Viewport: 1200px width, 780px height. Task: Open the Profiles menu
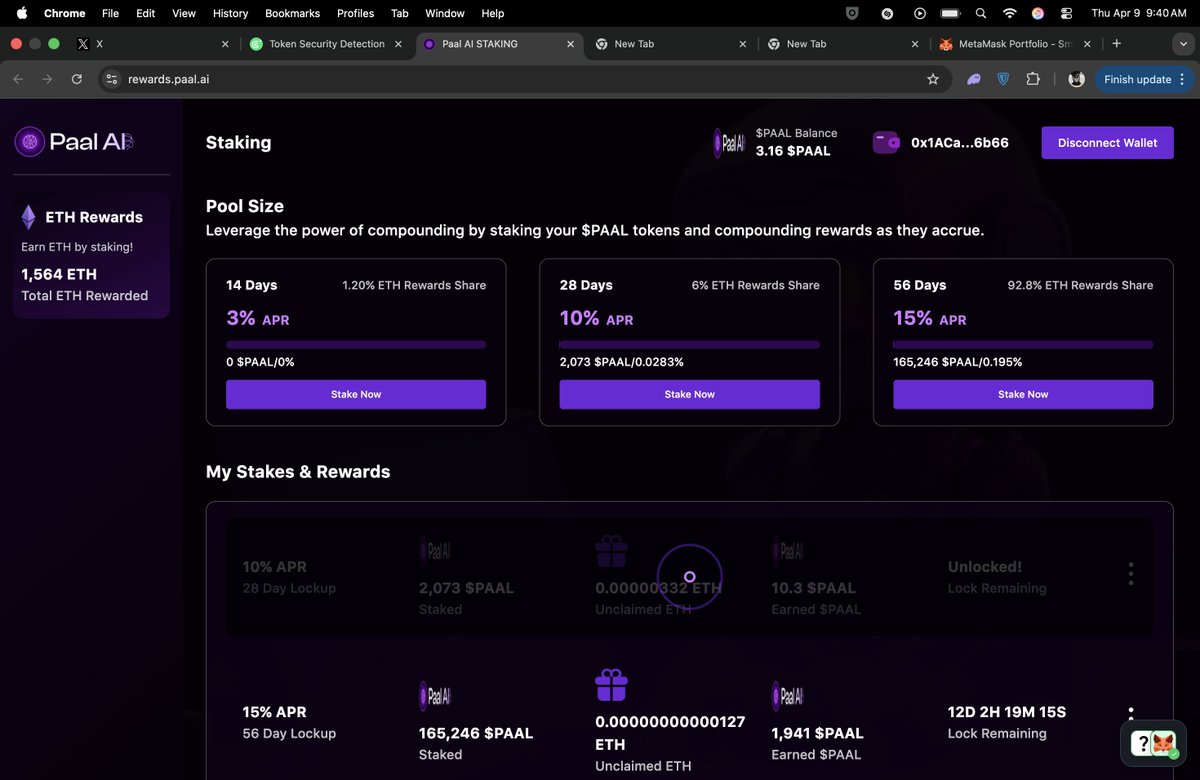[355, 13]
